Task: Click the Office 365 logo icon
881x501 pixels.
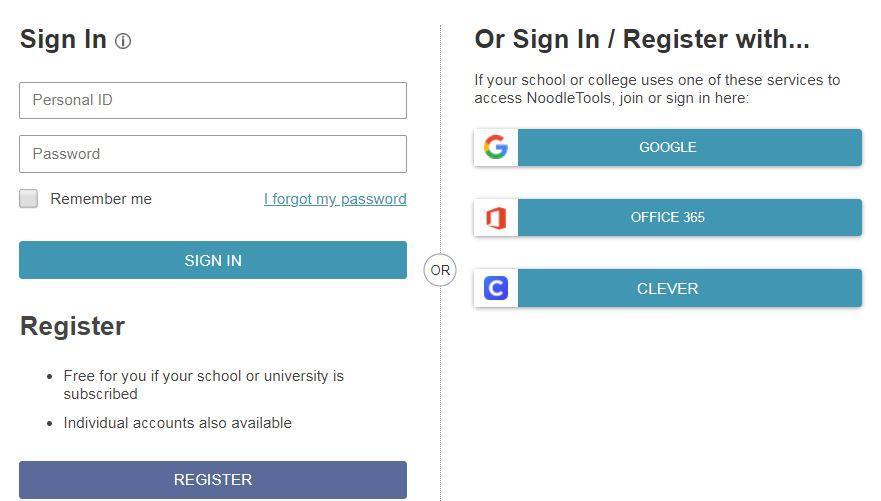Action: [x=496, y=217]
